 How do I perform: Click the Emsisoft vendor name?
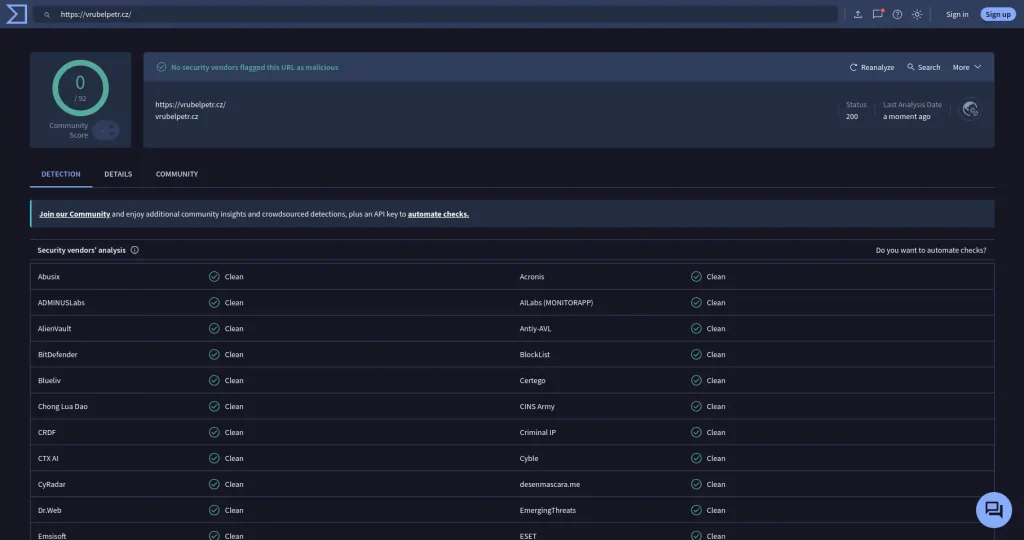[52, 535]
